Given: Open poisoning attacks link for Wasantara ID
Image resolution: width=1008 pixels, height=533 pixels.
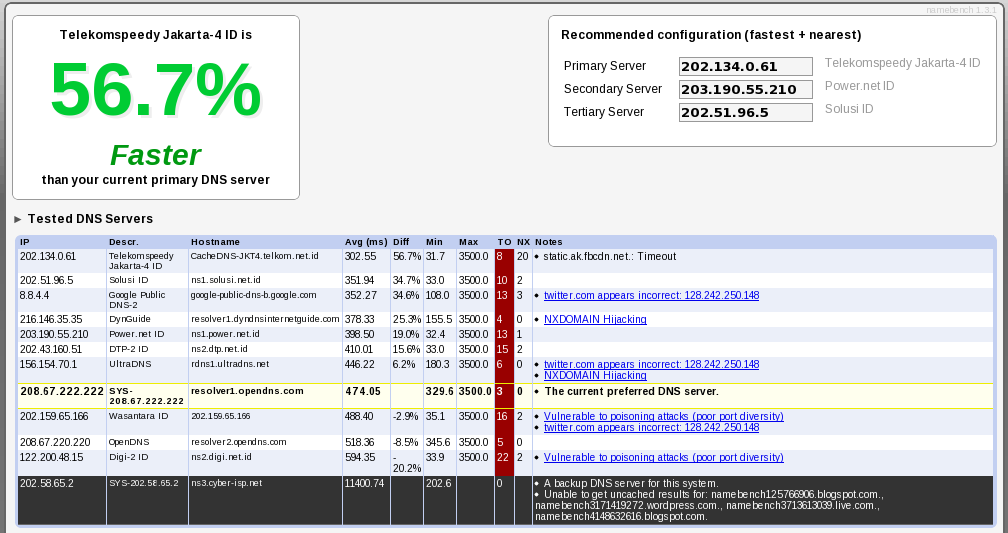Looking at the screenshot, I should 663,416.
